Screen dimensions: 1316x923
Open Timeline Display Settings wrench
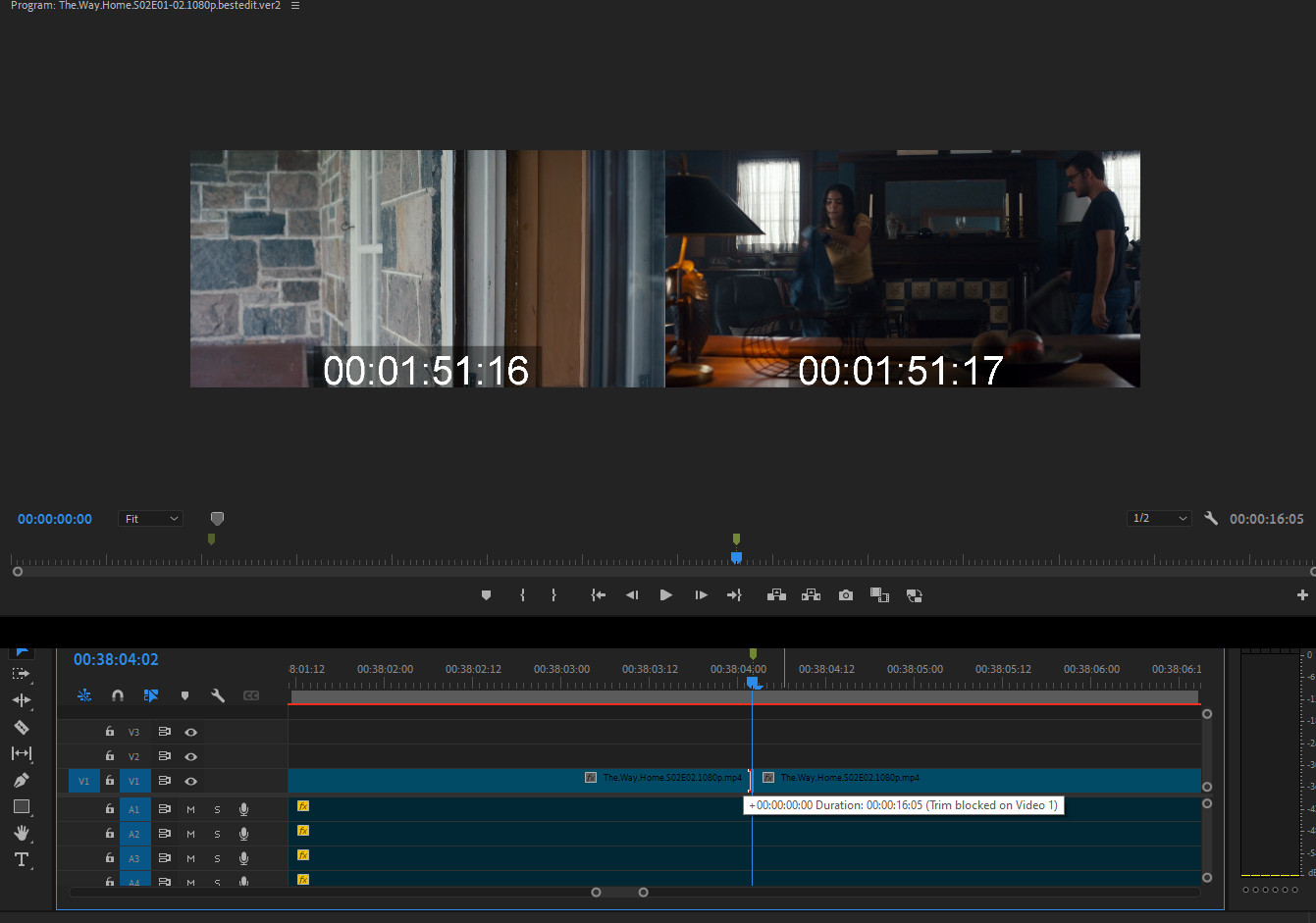[x=218, y=695]
